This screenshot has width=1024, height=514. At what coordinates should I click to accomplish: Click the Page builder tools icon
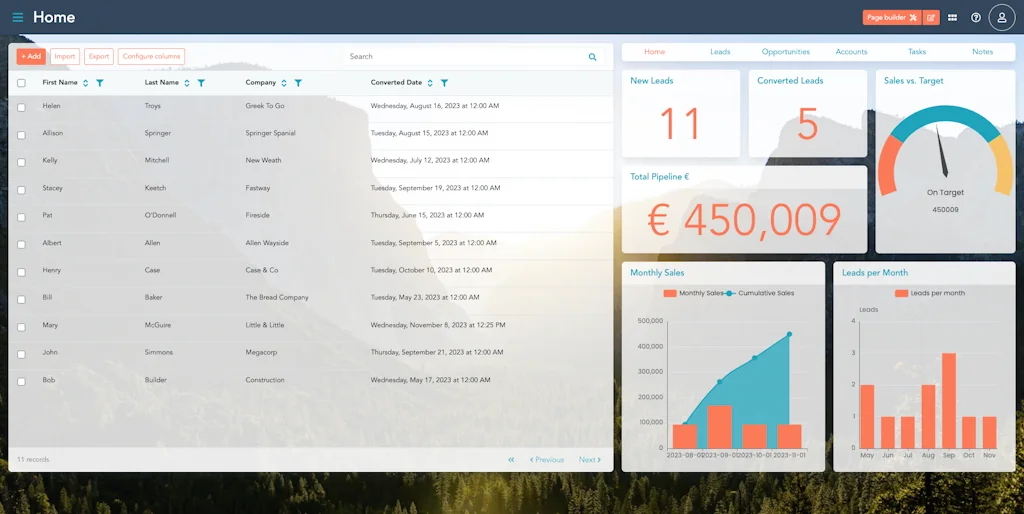point(913,18)
